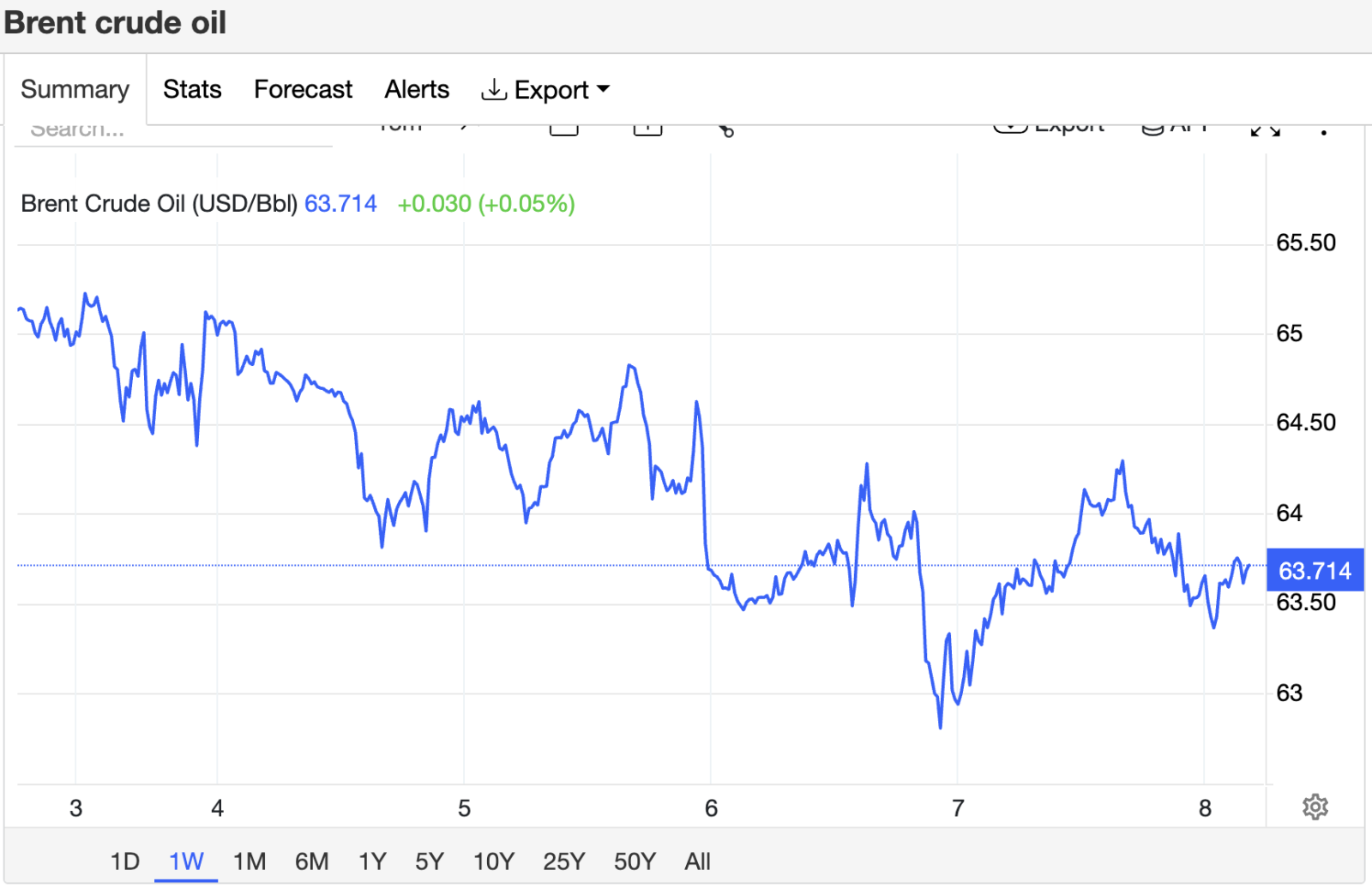The height and width of the screenshot is (888, 1372).
Task: Open the three-dots menu above the chart
Action: coord(1324,131)
